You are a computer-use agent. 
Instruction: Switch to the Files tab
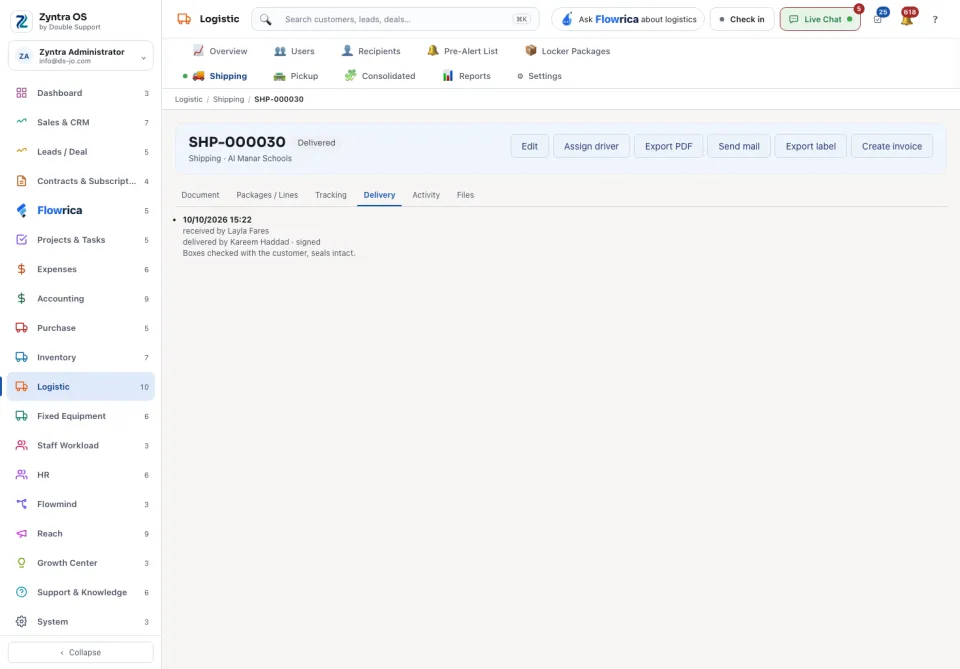465,195
